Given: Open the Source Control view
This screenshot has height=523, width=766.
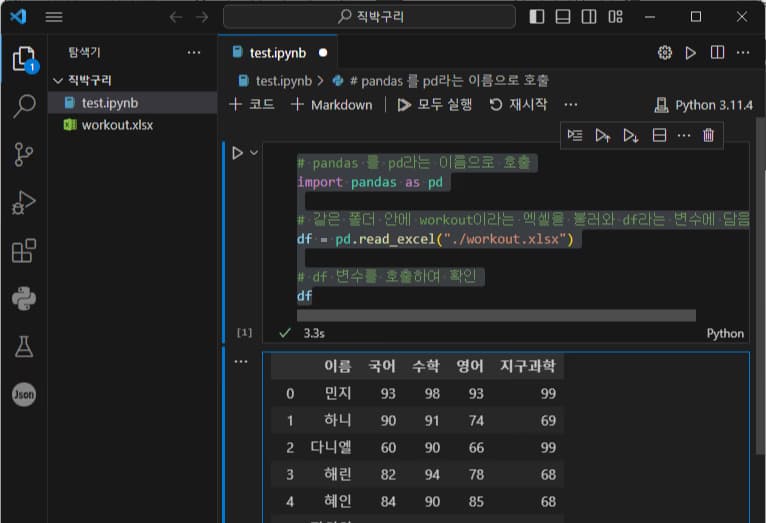Looking at the screenshot, I should coord(24,154).
